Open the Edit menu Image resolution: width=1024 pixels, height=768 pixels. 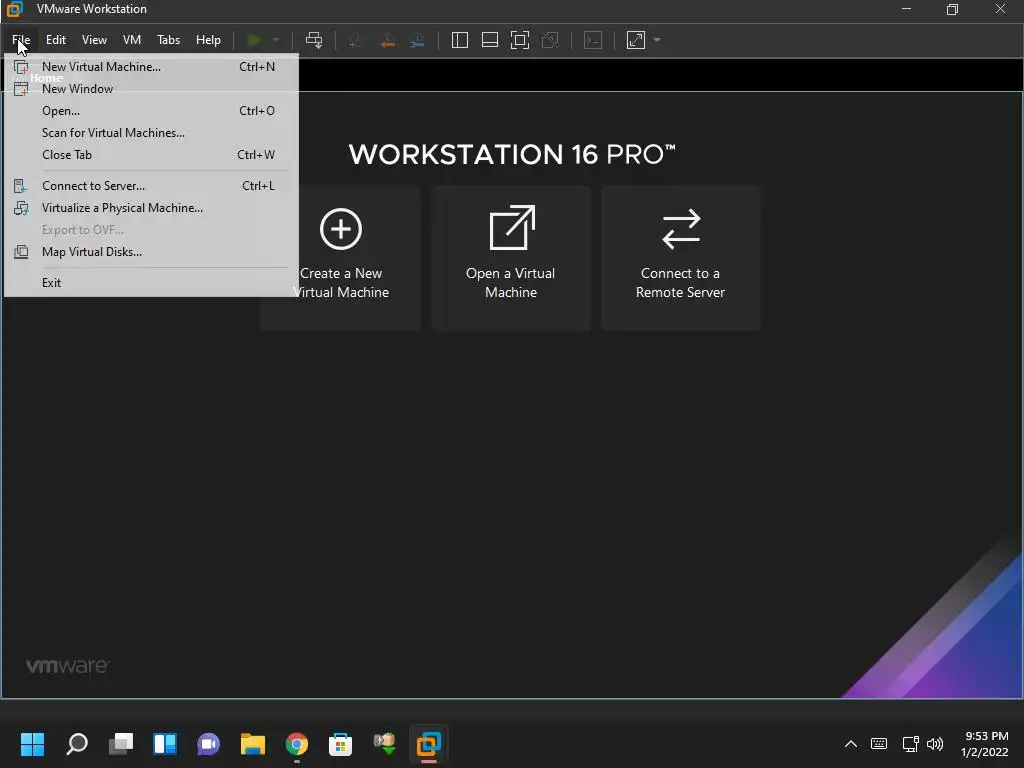tap(56, 40)
